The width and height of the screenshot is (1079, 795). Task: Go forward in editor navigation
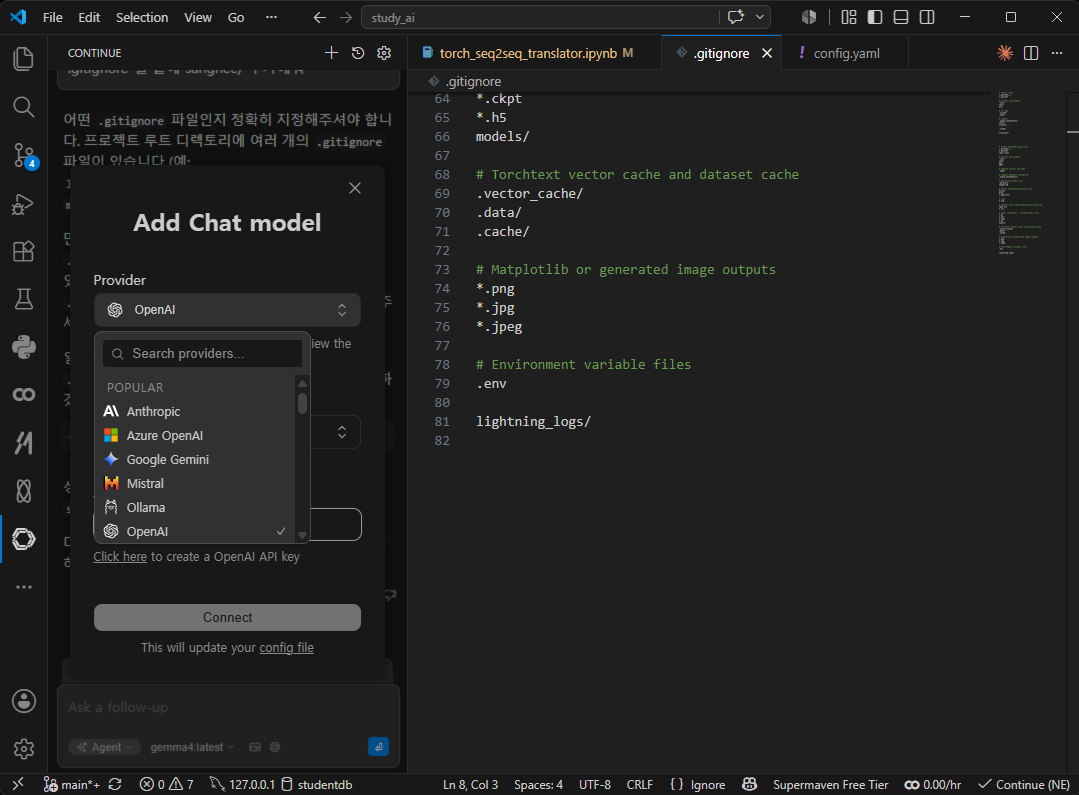tap(345, 18)
